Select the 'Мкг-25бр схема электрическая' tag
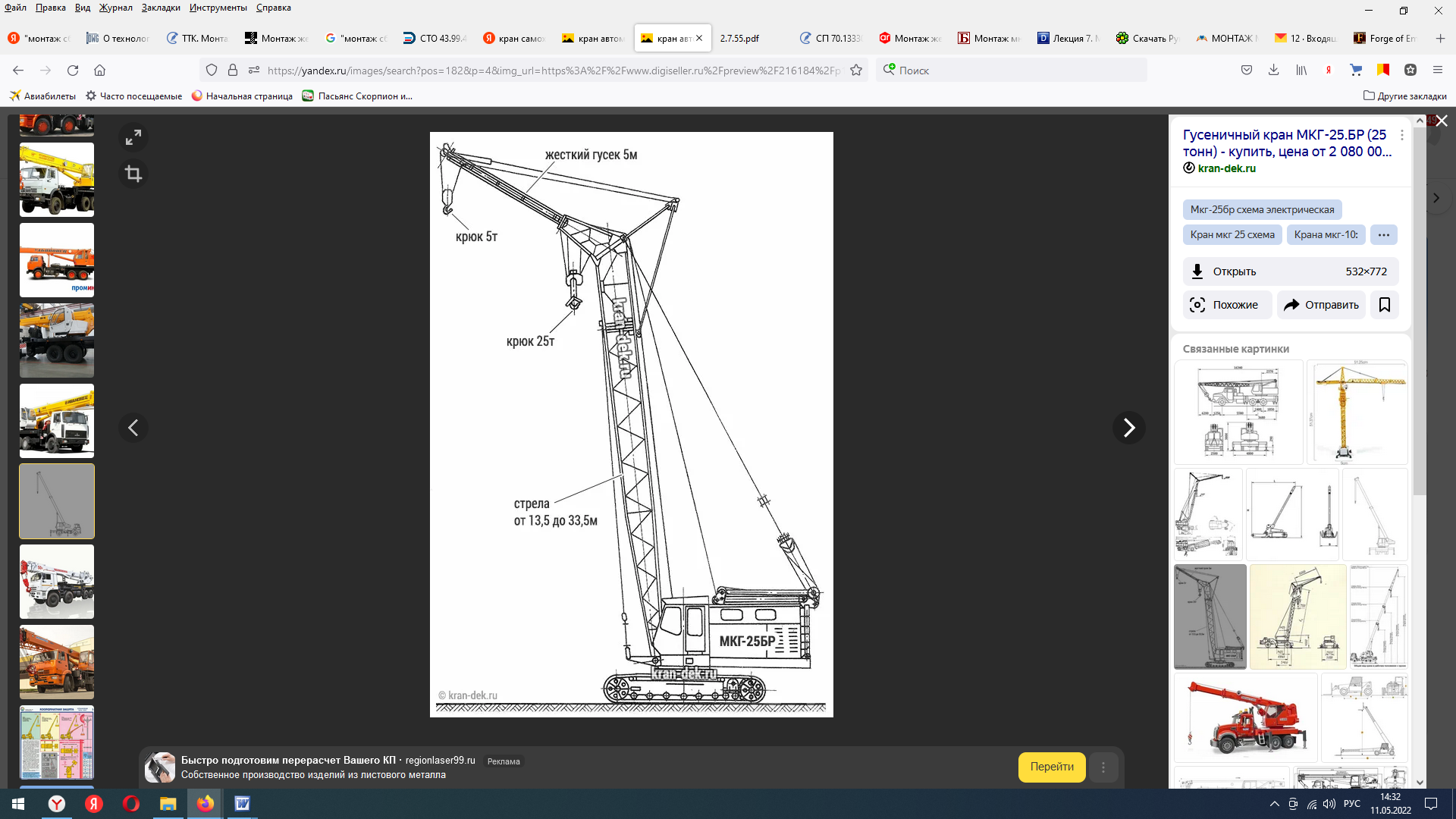Image resolution: width=1456 pixels, height=819 pixels. tap(1262, 209)
